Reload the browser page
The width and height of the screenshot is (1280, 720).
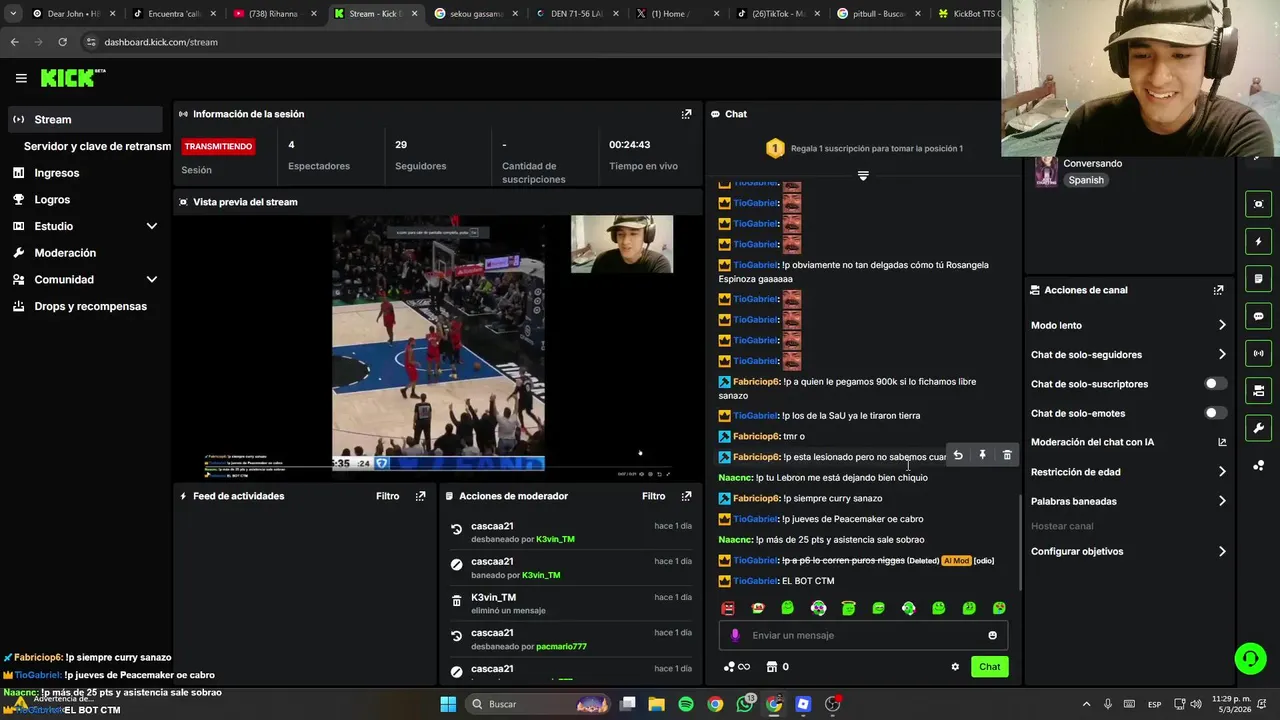[x=62, y=42]
